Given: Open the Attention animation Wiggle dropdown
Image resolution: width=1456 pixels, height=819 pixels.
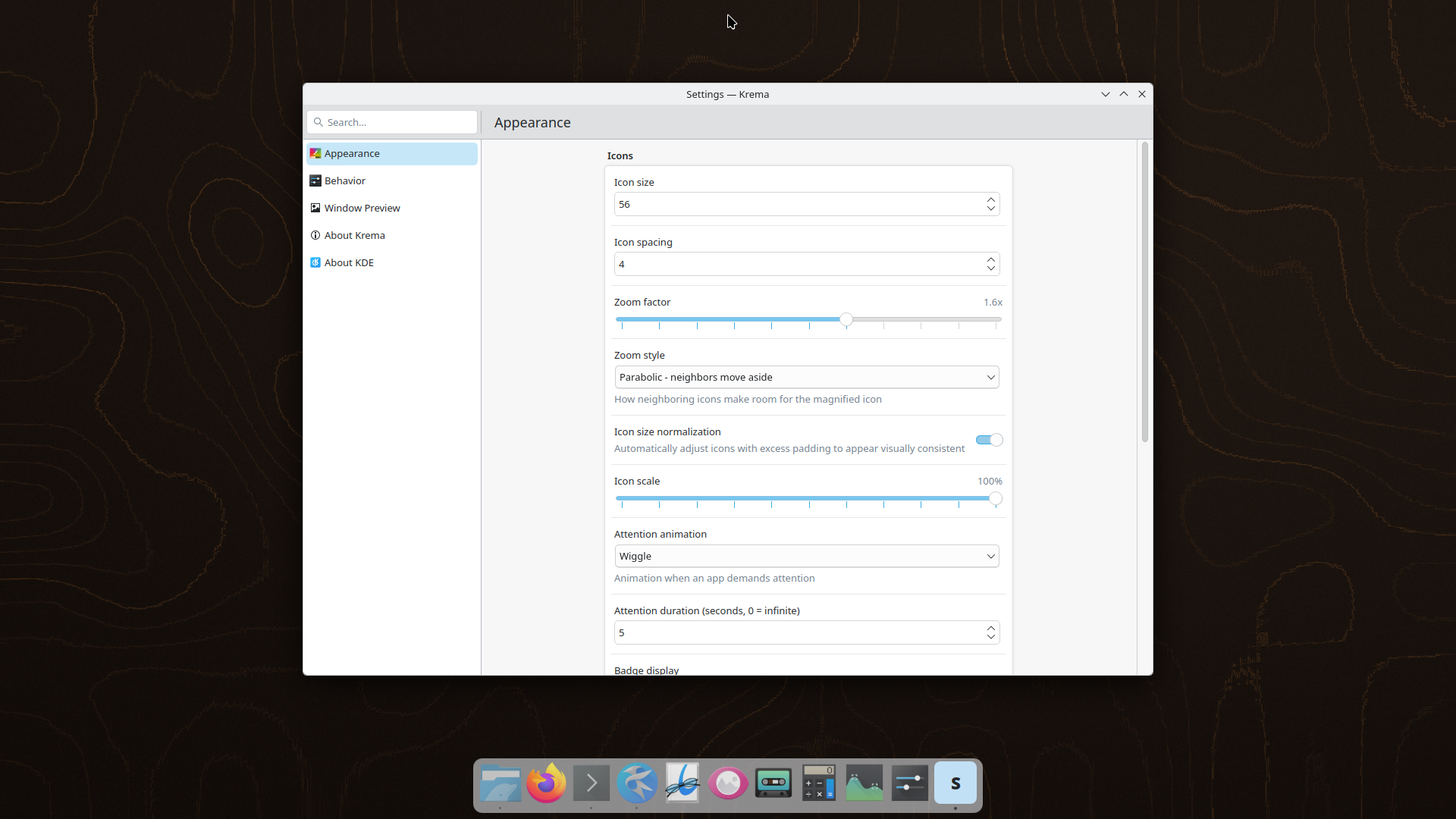Looking at the screenshot, I should [807, 556].
